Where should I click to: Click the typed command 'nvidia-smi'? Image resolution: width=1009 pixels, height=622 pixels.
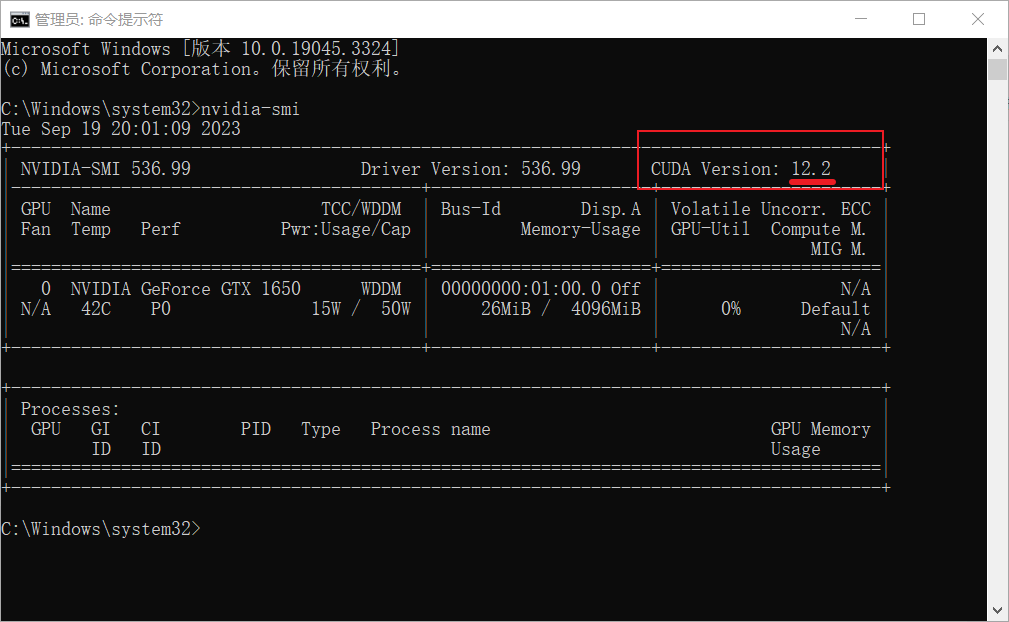tap(250, 109)
